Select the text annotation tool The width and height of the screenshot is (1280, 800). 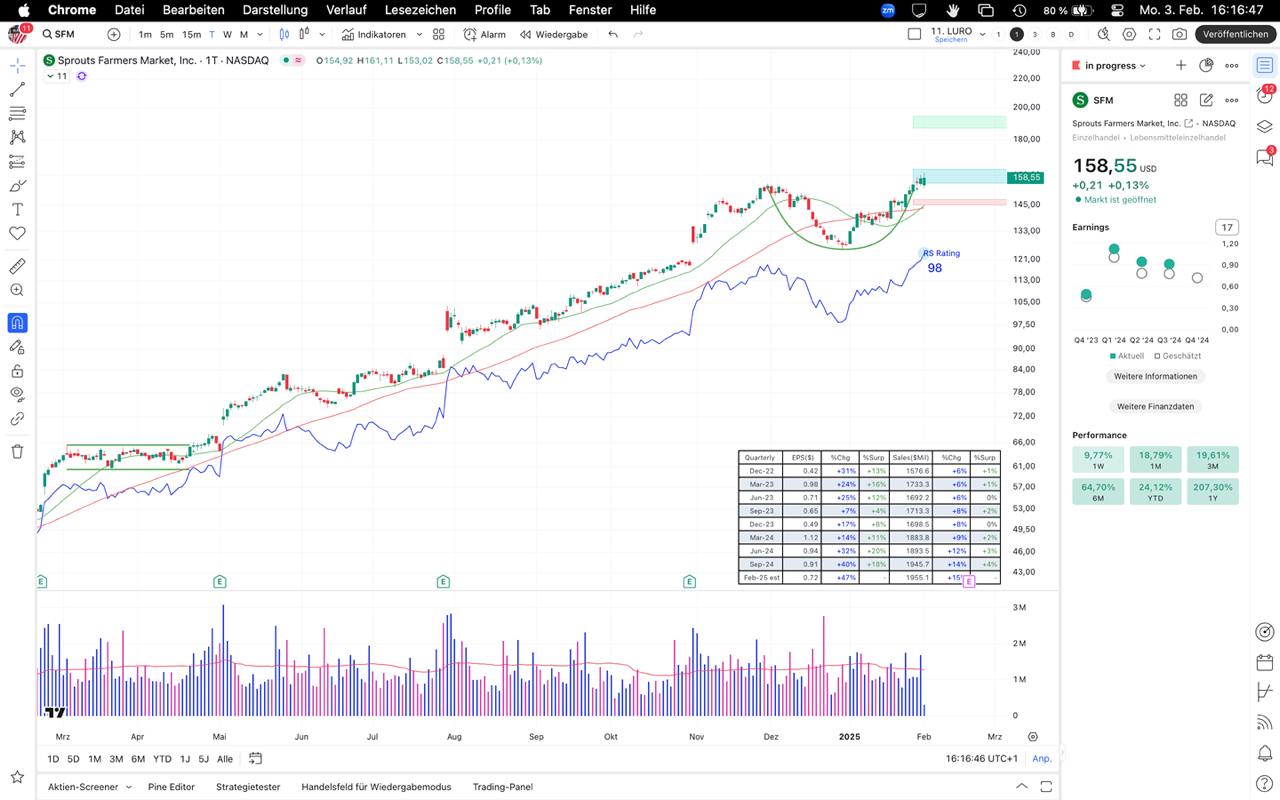pos(17,209)
